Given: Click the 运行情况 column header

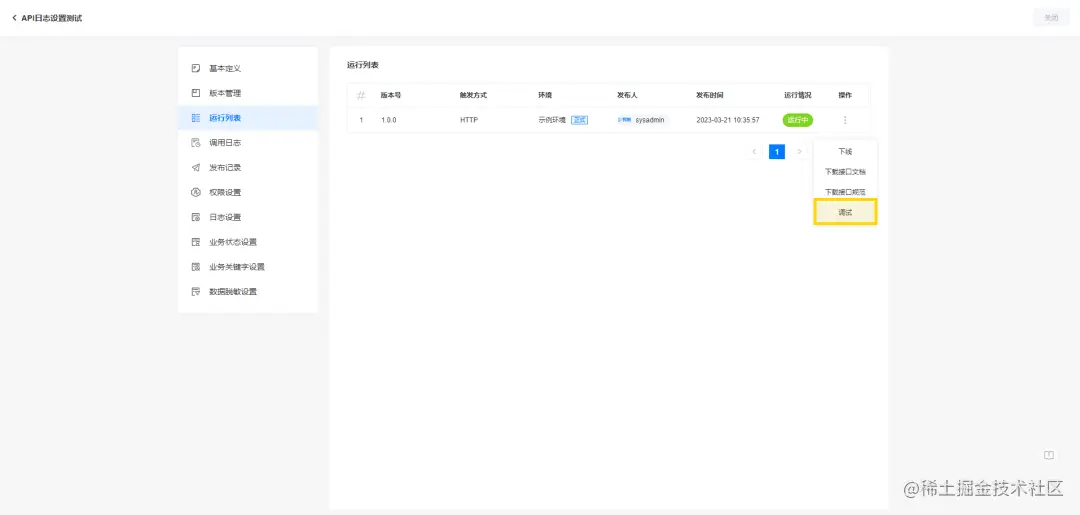Looking at the screenshot, I should pyautogui.click(x=798, y=95).
